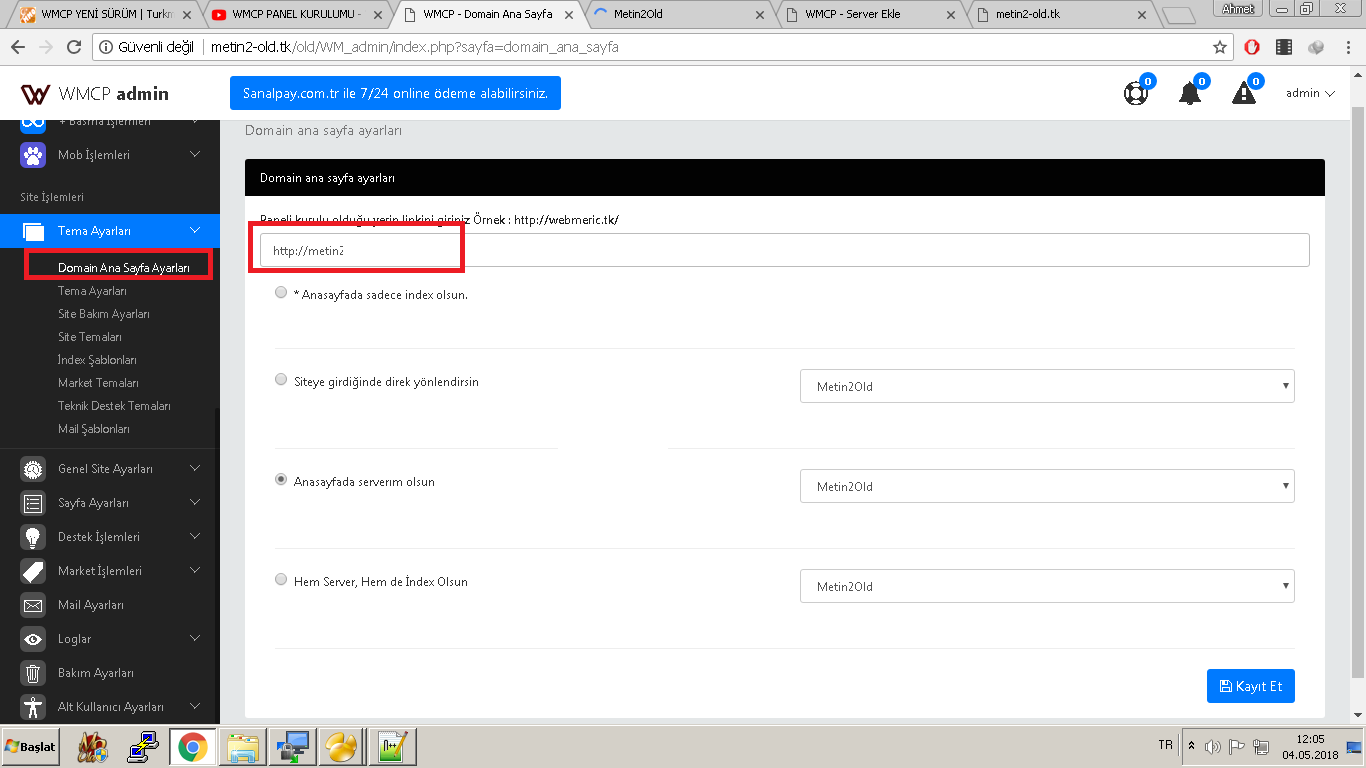Open dropdown beside 'Anasayfada serverım olsun'
Screen dimensions: 1366x768
coord(1047,486)
